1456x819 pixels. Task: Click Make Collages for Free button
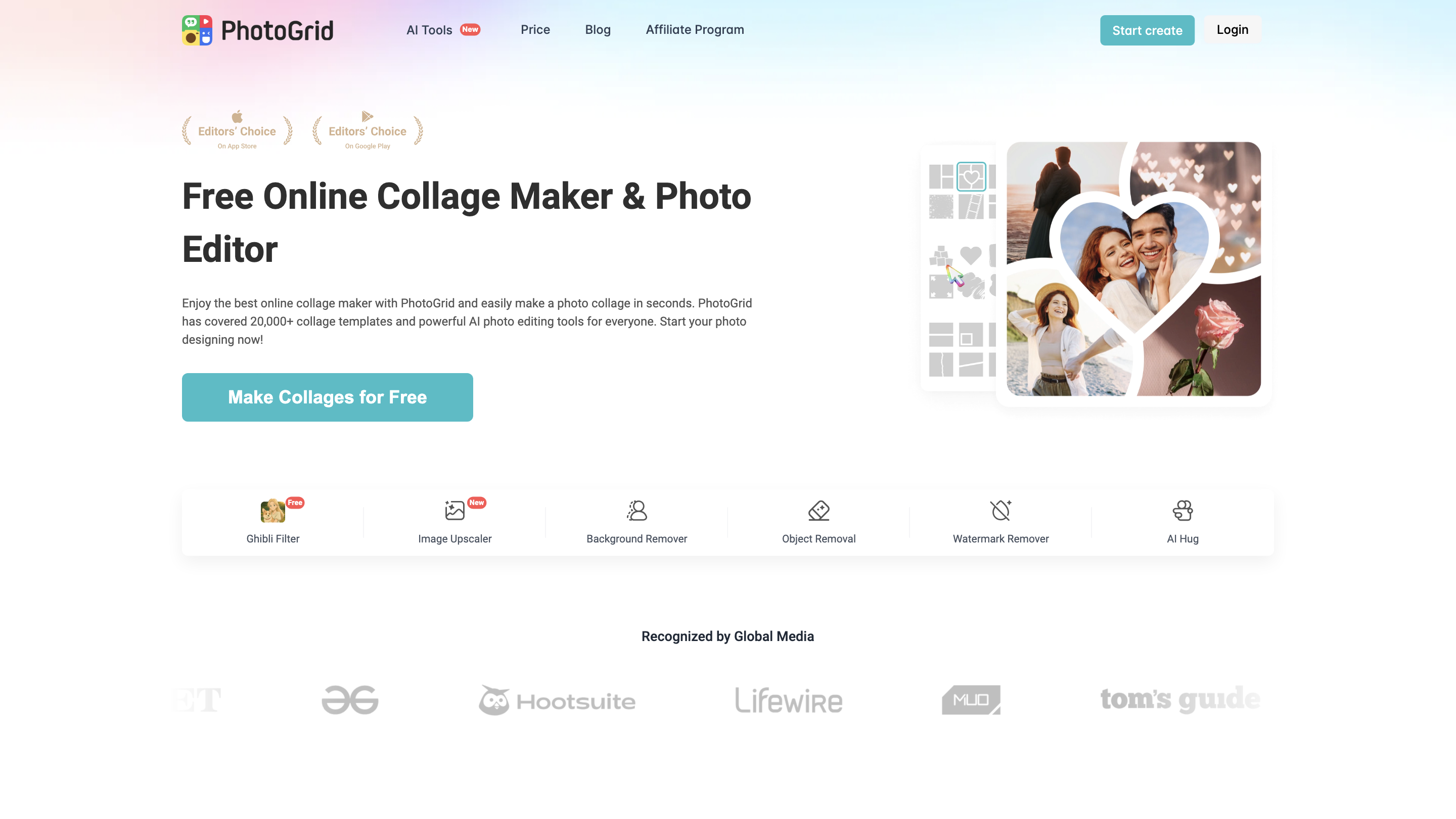click(x=327, y=397)
